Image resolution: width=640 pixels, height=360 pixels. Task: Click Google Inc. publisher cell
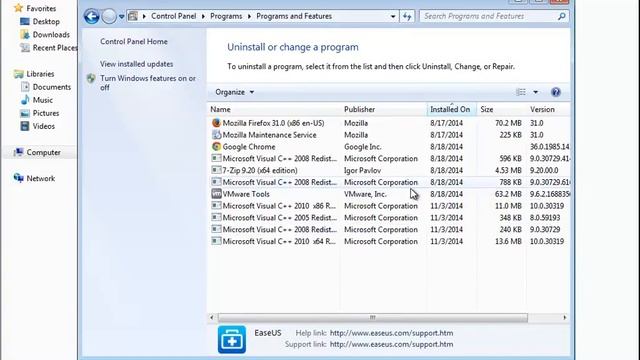click(x=362, y=147)
